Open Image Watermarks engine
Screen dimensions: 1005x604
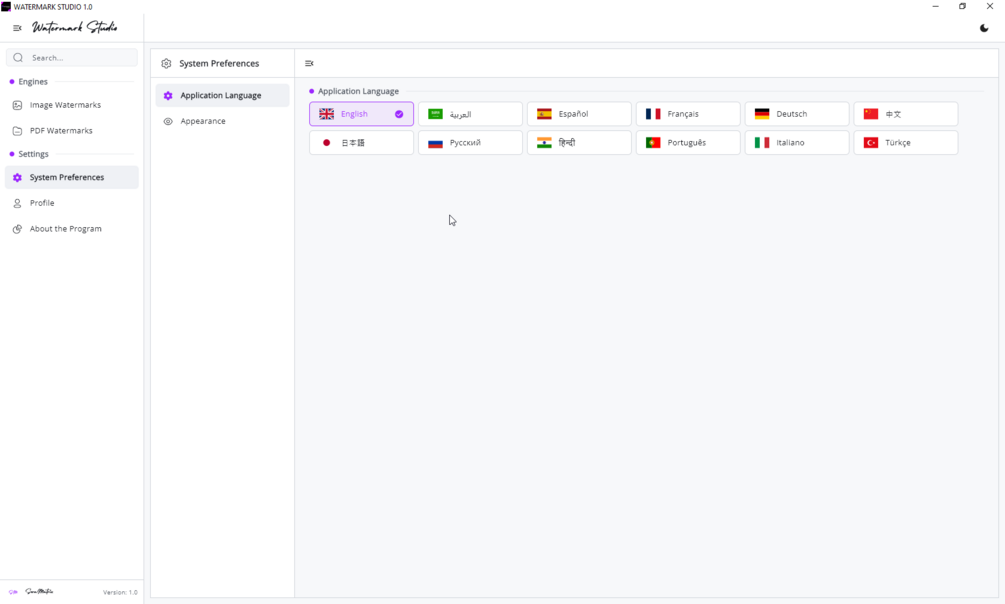(72, 105)
